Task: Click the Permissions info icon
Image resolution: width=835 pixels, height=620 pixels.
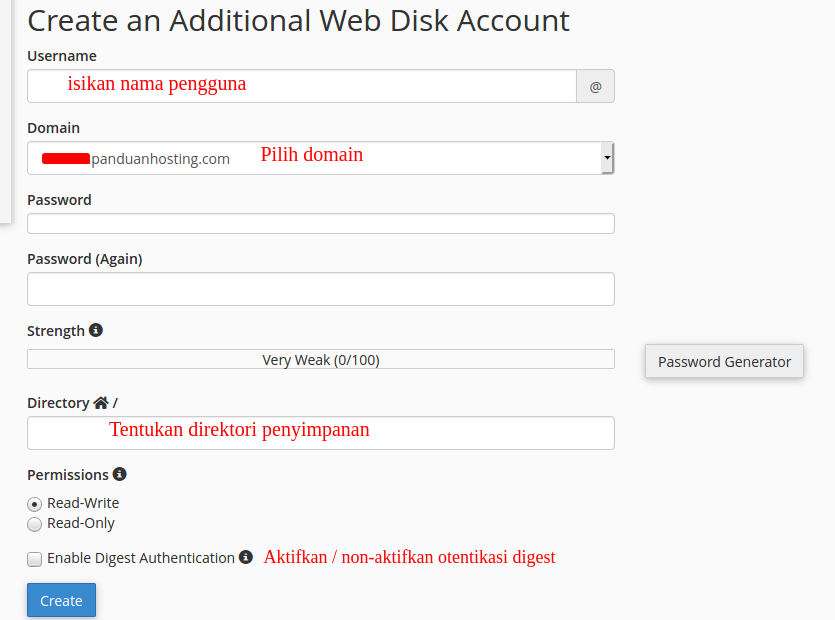Action: (120, 474)
